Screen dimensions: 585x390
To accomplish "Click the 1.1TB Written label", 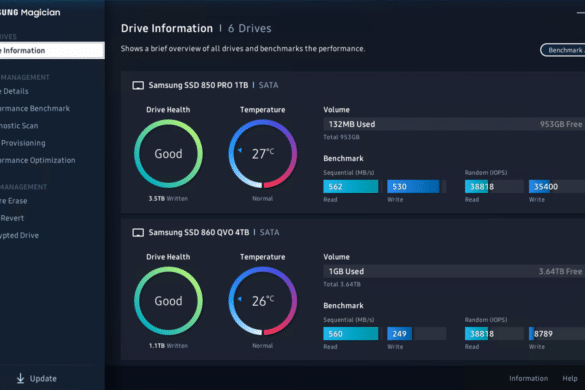I will (168, 346).
